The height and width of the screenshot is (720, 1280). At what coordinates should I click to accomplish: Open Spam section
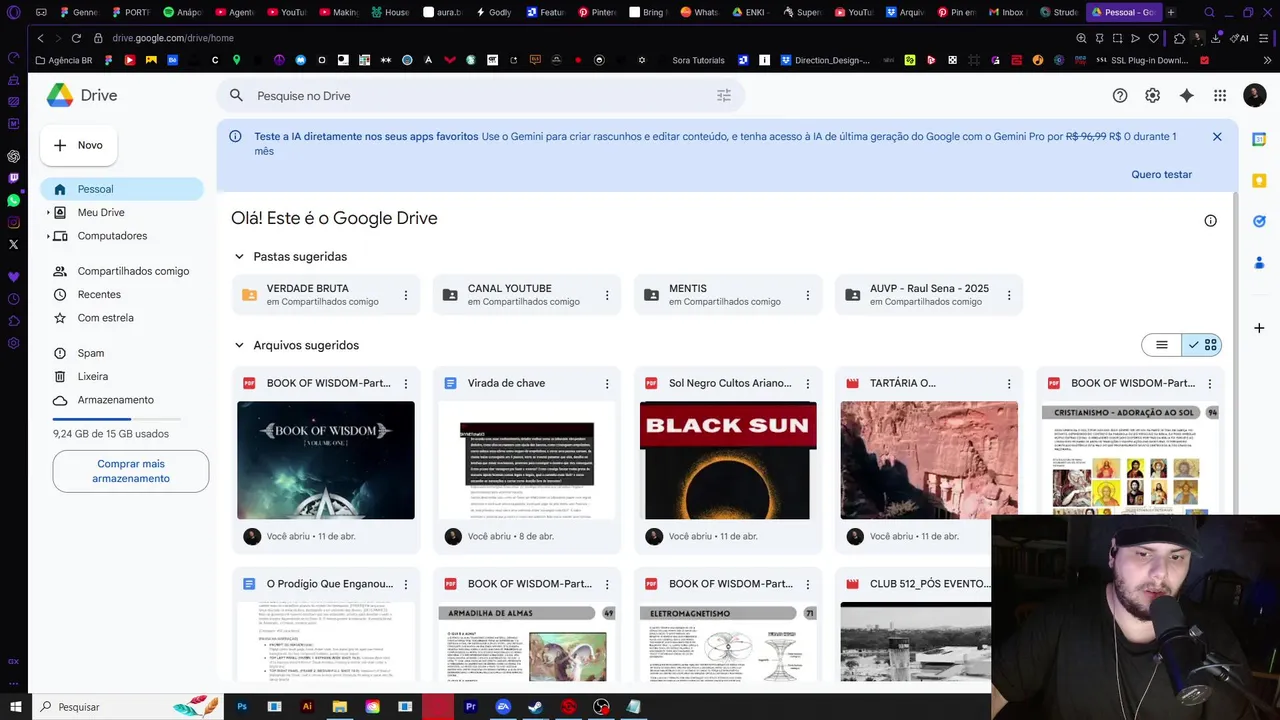(122, 353)
